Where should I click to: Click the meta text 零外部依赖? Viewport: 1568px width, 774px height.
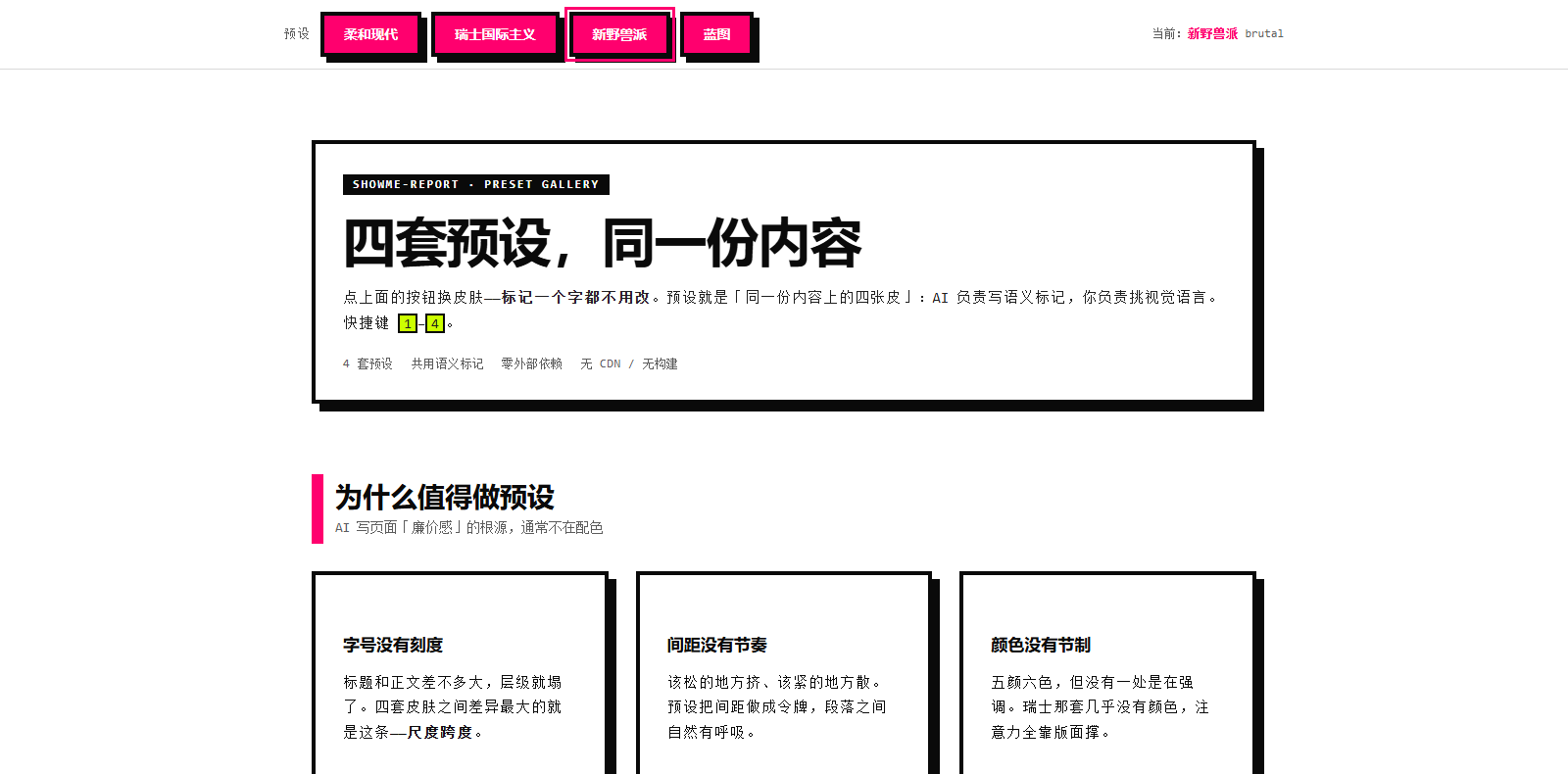tap(531, 363)
